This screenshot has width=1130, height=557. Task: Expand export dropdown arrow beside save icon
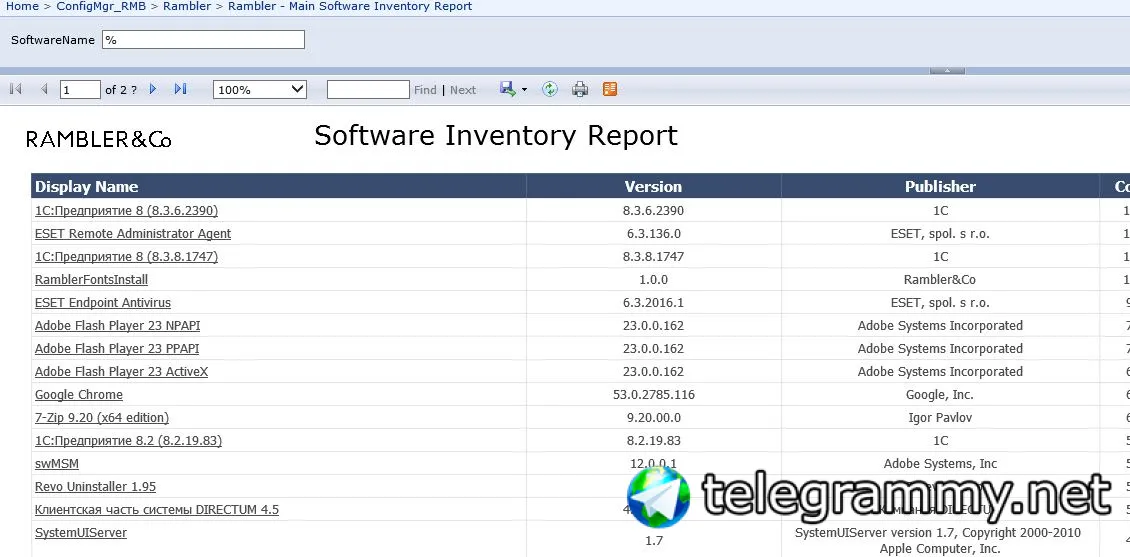524,90
